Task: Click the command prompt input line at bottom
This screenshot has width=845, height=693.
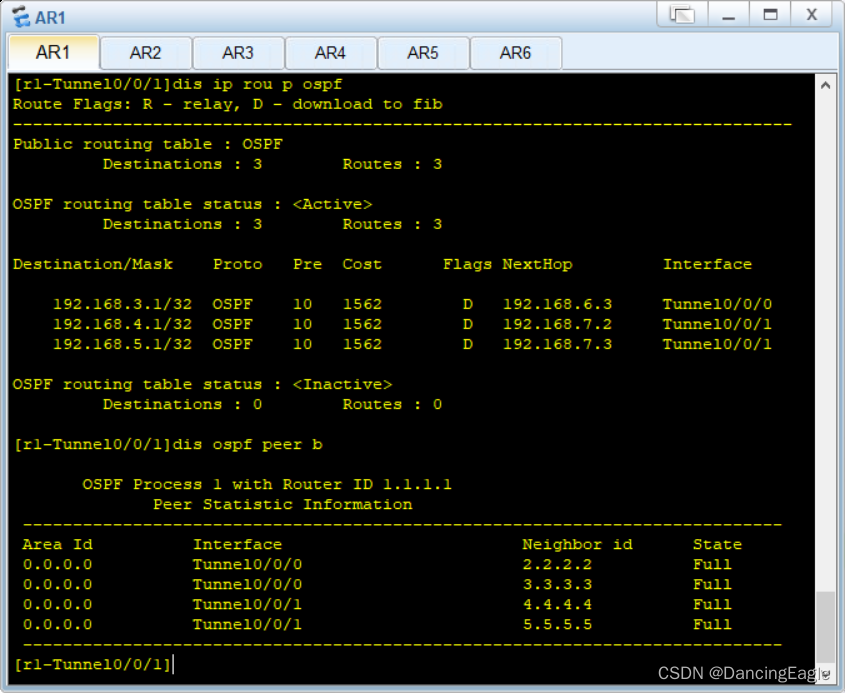Action: (412, 664)
